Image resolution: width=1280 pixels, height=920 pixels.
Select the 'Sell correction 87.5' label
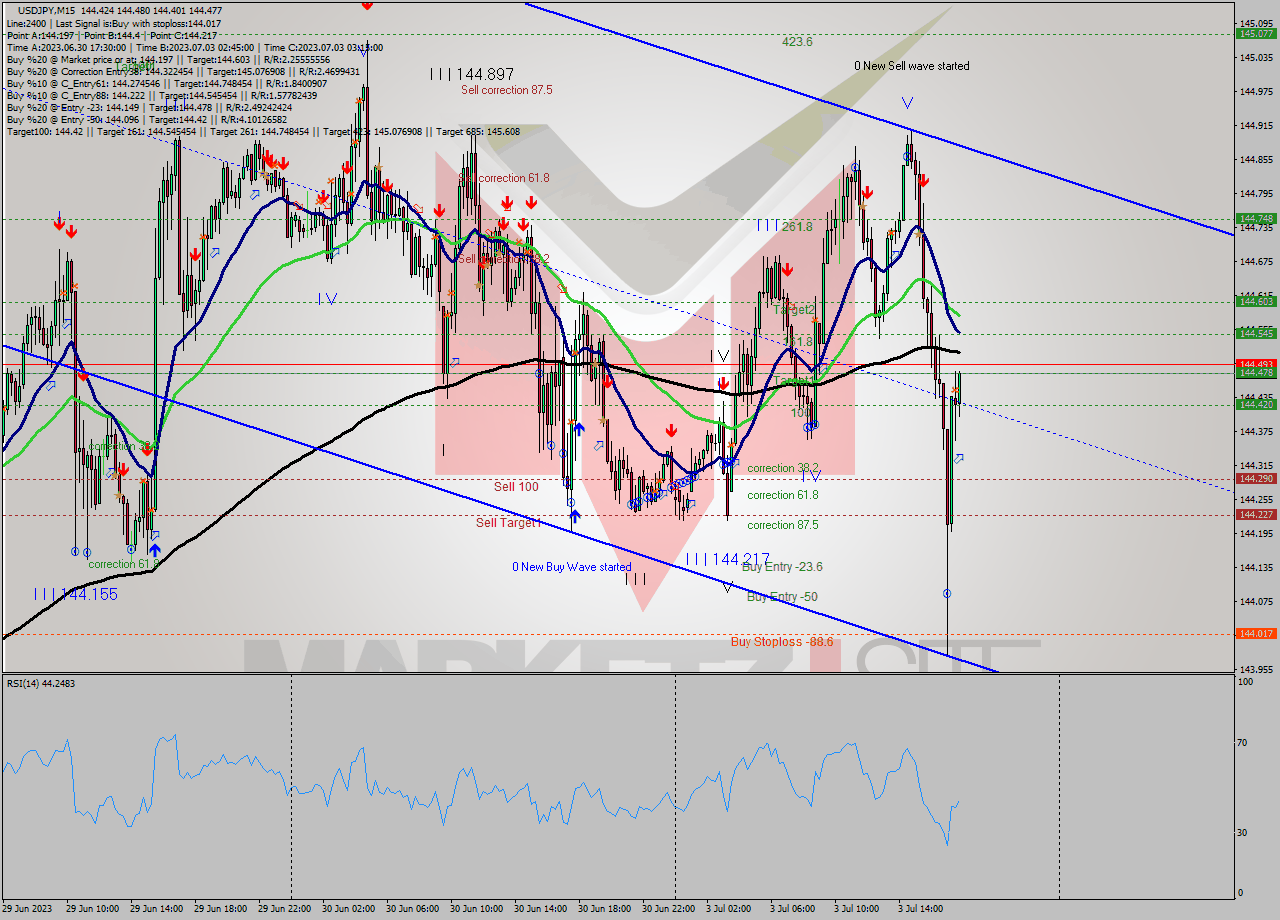(x=506, y=90)
